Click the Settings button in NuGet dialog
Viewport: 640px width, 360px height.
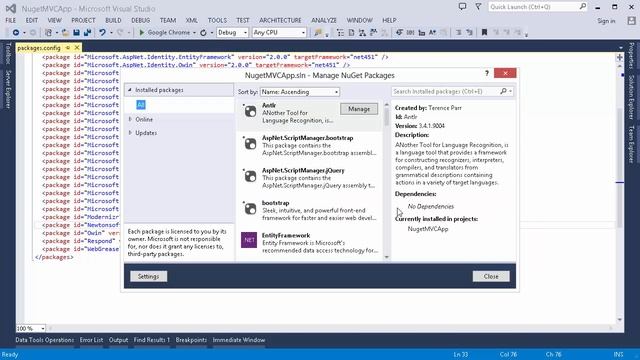point(149,276)
